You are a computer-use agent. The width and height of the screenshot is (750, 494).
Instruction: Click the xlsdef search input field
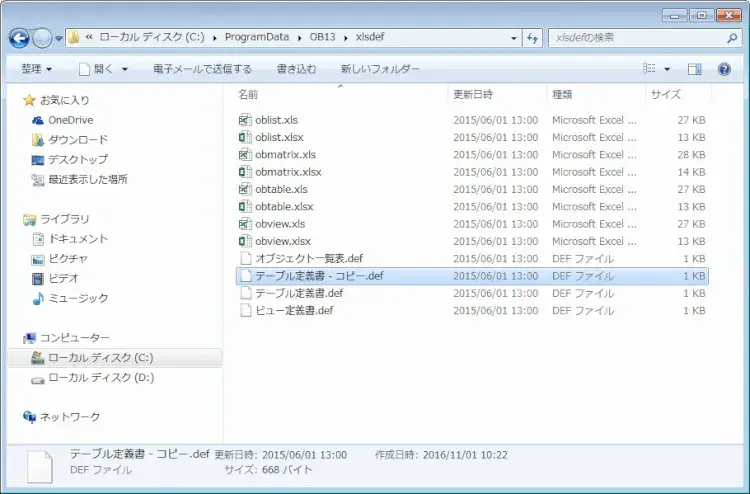(643, 38)
